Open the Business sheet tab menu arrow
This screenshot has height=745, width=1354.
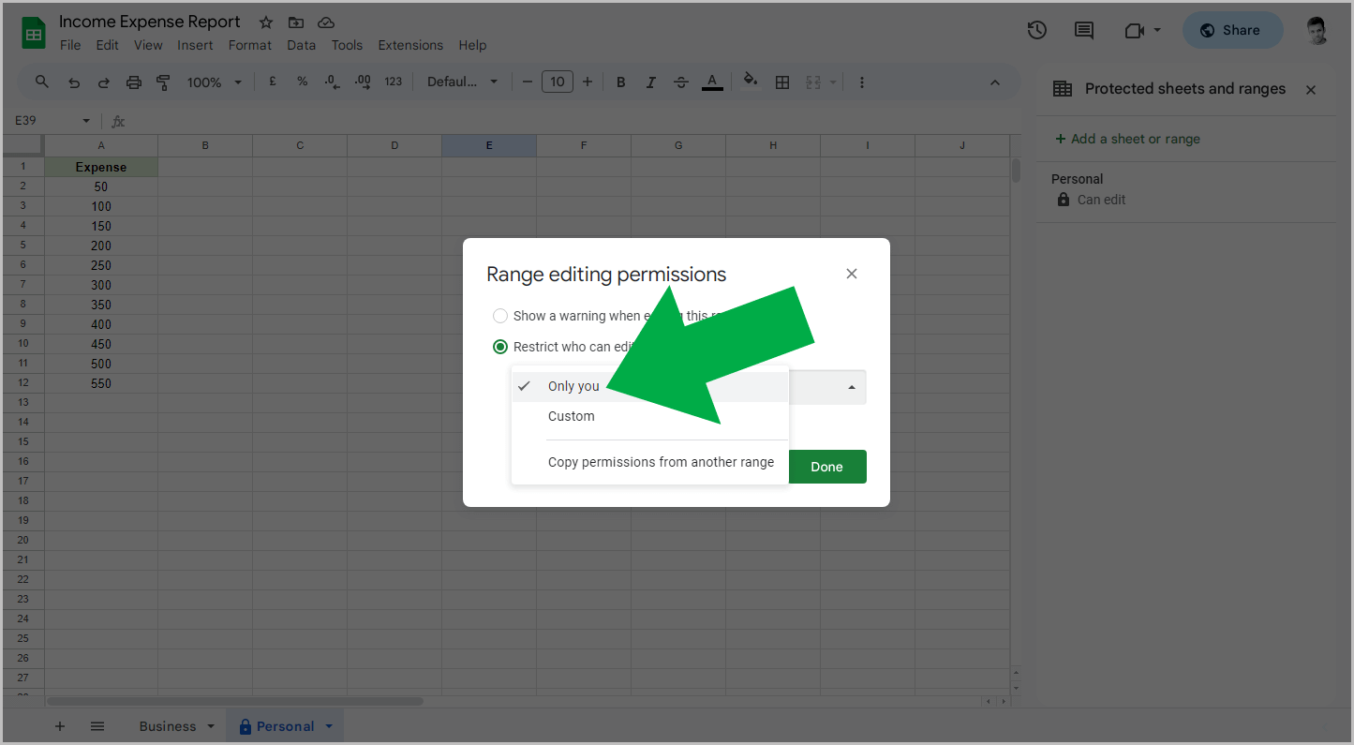click(x=210, y=726)
